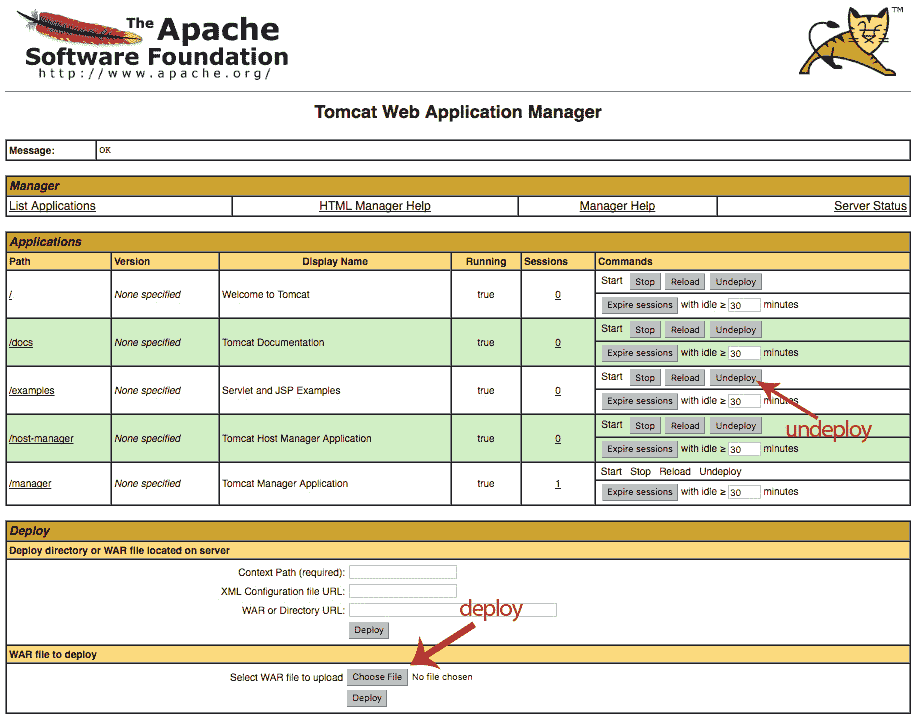The image size is (912, 719).
Task: Open the /host-manager path link
Action: click(41, 439)
